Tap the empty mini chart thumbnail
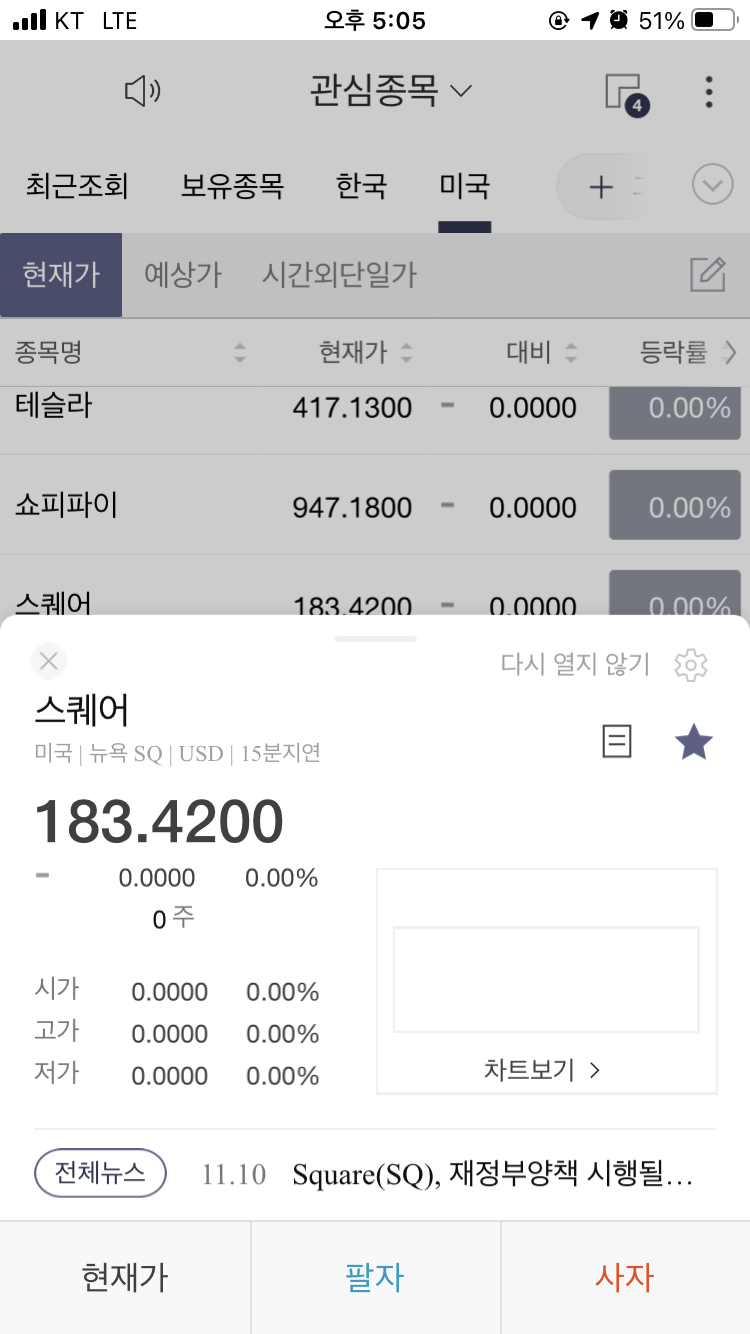This screenshot has width=750, height=1334. [546, 980]
